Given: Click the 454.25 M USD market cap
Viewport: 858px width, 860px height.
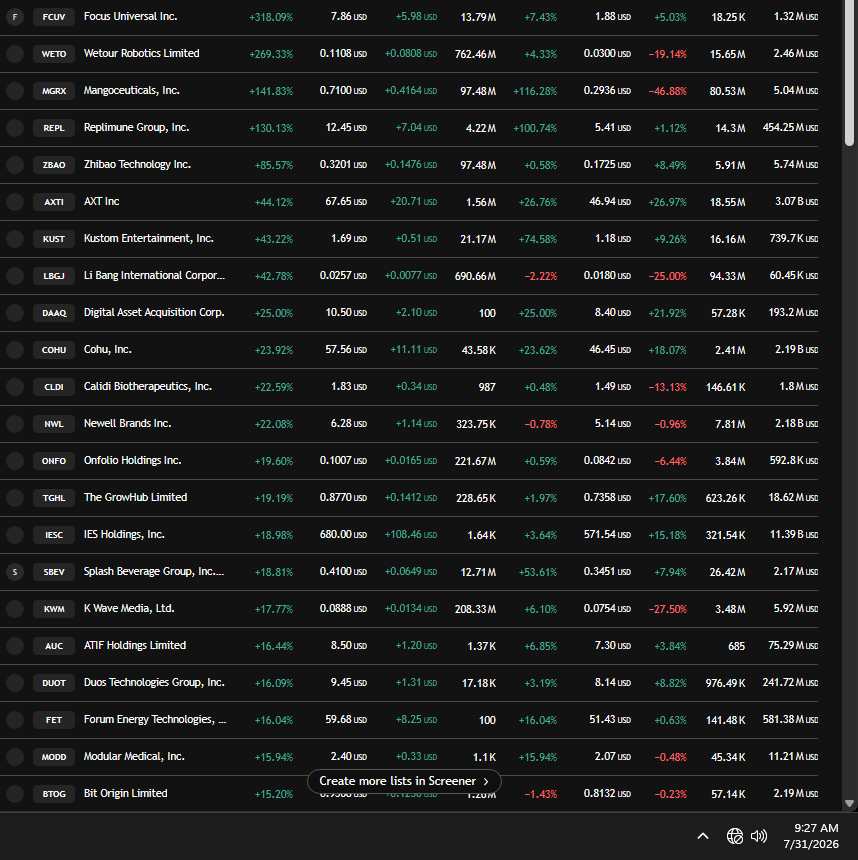Looking at the screenshot, I should point(790,127).
